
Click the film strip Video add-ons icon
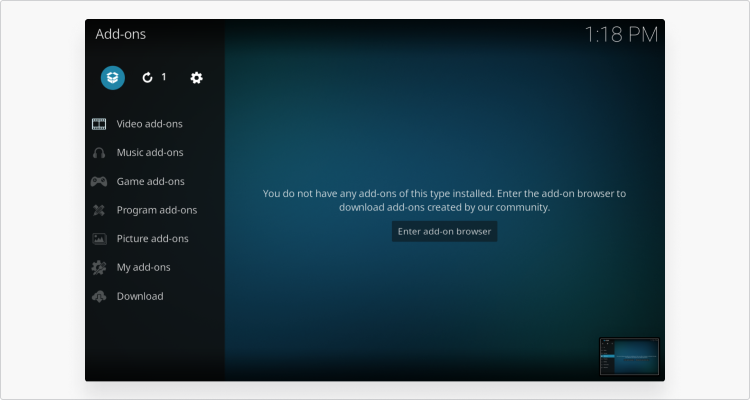[99, 124]
